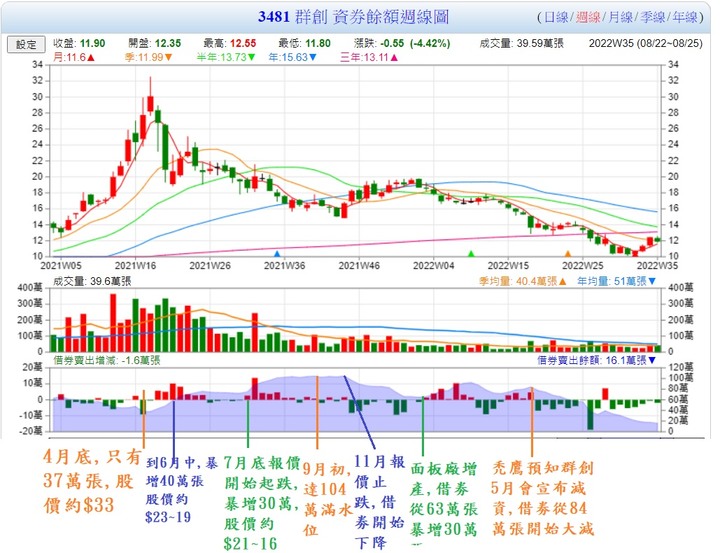Image resolution: width=720 pixels, height=553 pixels.
Task: Click the 2021W16 x-axis label
Action: (x=135, y=266)
